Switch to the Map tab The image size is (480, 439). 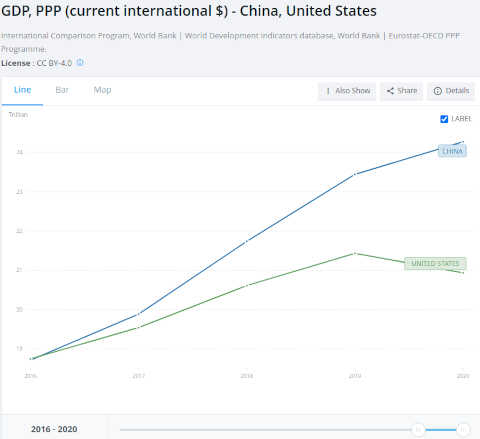[x=102, y=90]
